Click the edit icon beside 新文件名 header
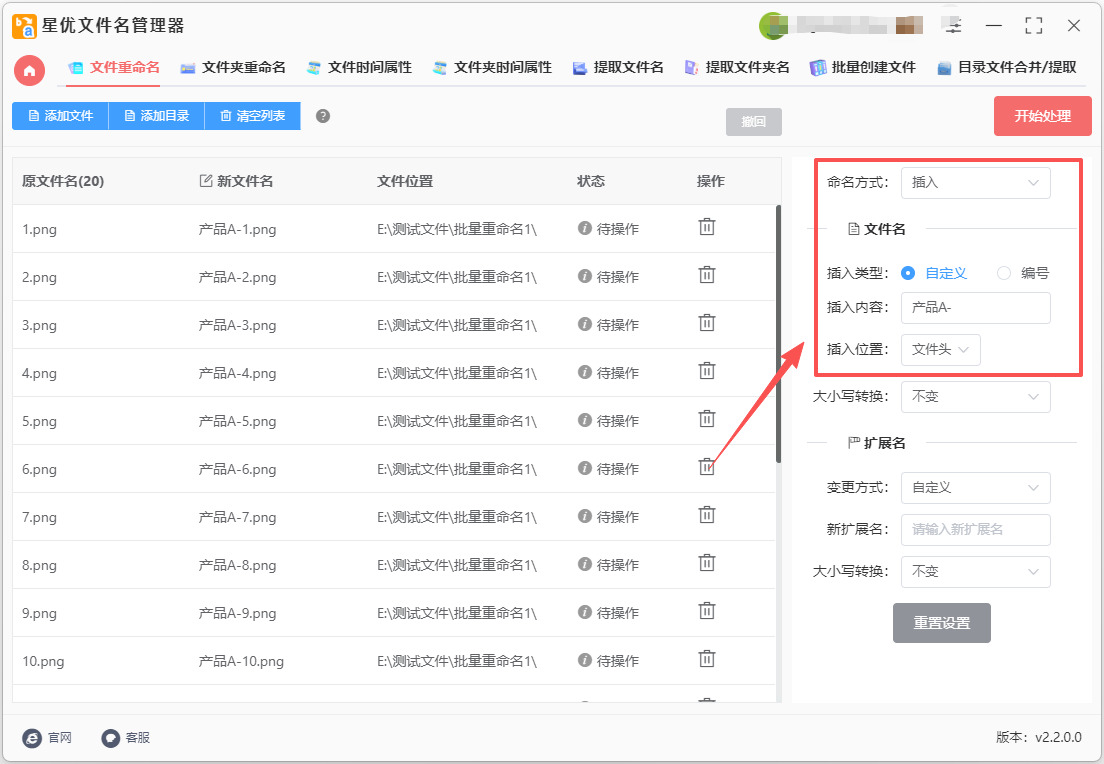The width and height of the screenshot is (1104, 764). tap(206, 181)
